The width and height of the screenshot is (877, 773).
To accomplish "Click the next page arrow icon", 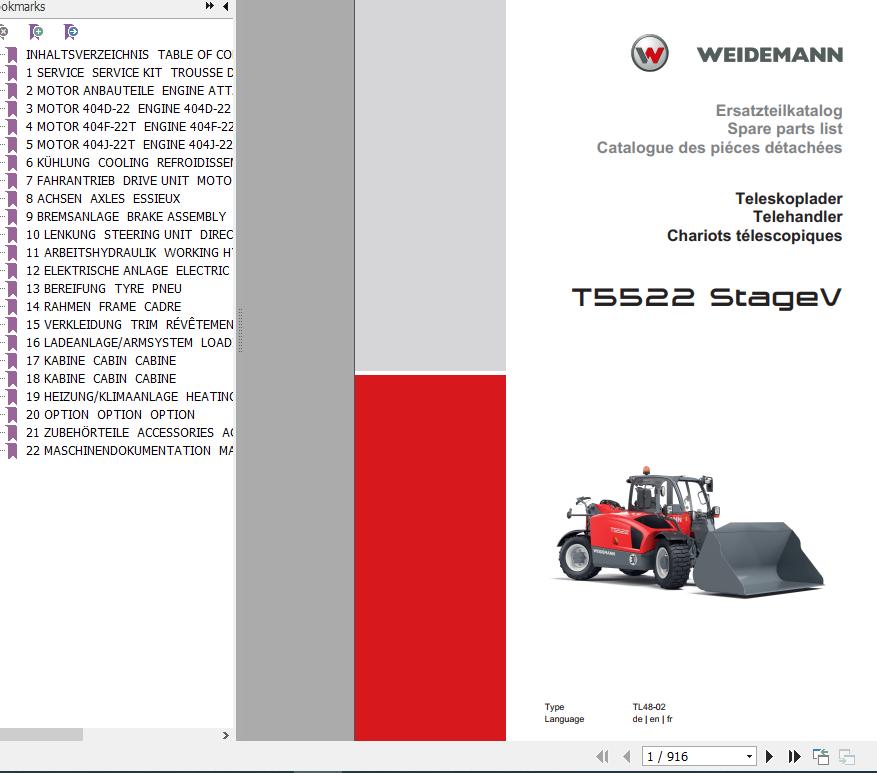I will (x=769, y=756).
